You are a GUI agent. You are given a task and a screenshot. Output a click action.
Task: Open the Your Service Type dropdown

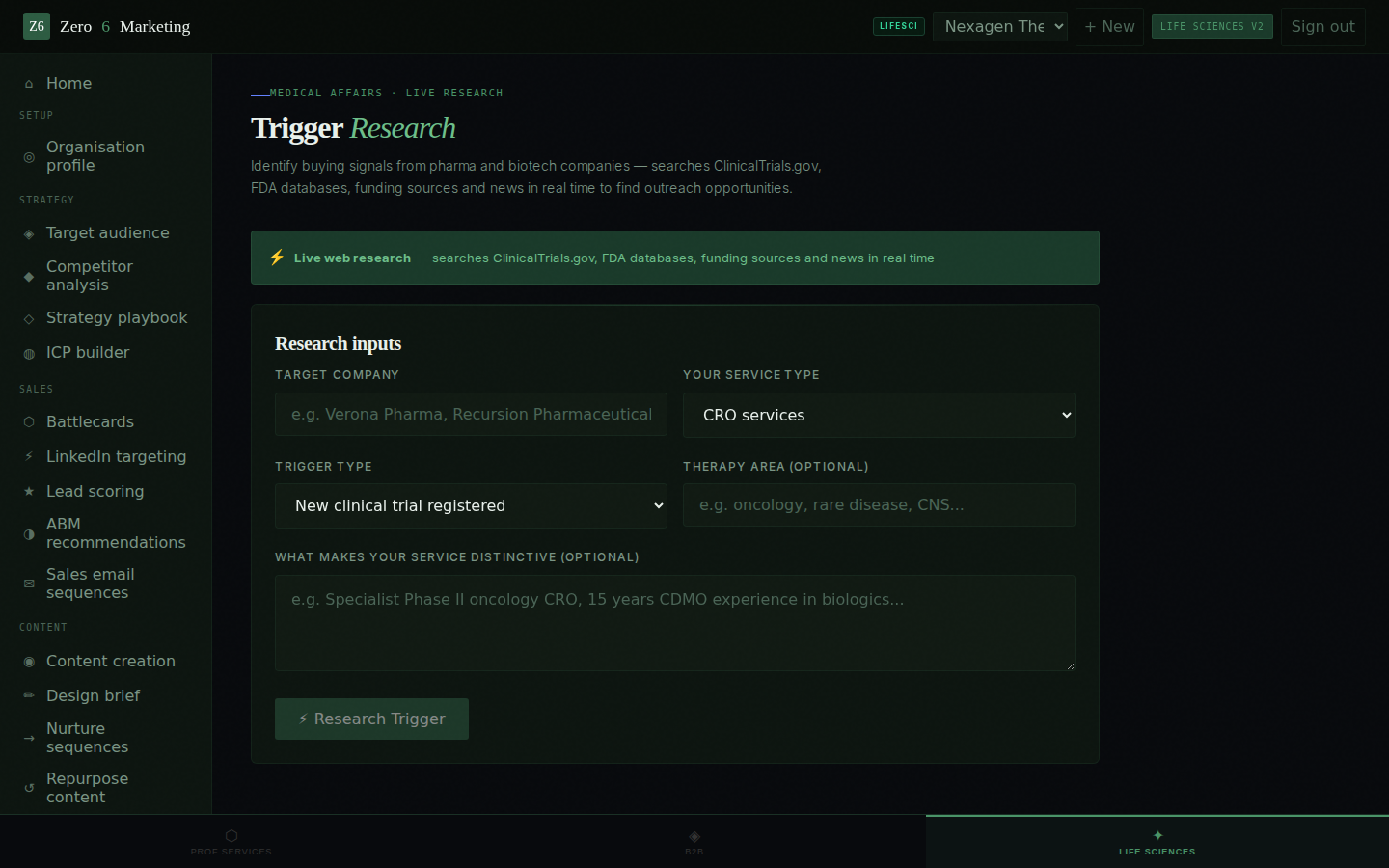tap(879, 415)
